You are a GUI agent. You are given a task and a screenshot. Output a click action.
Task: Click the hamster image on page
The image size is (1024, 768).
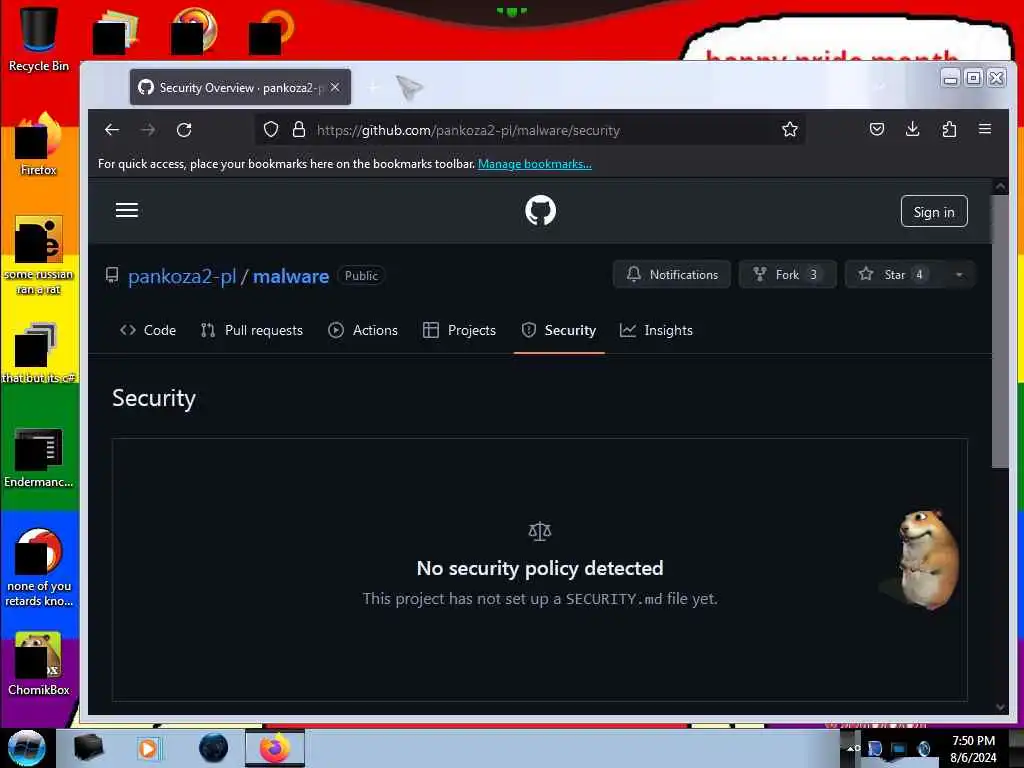pyautogui.click(x=925, y=559)
